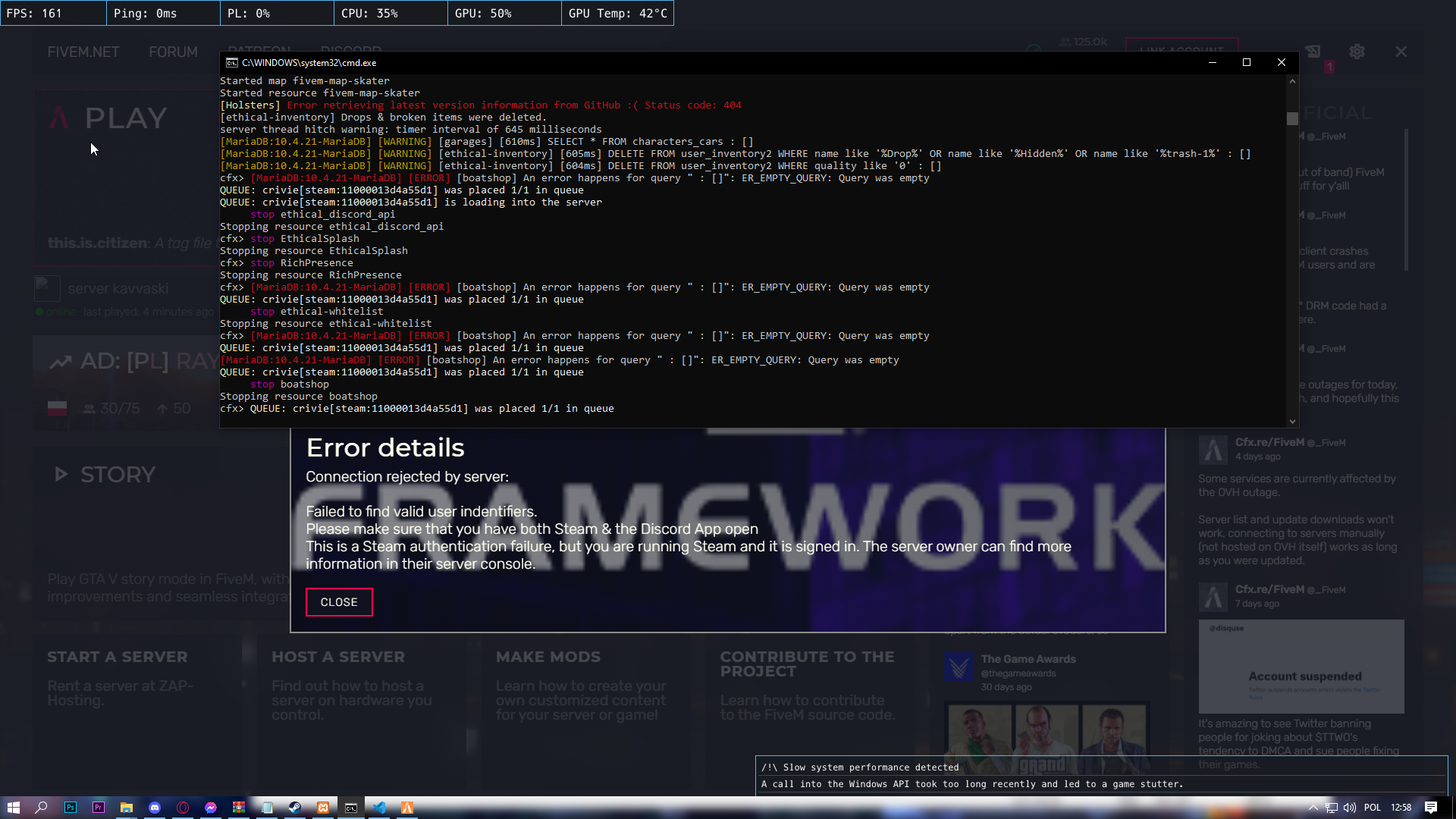
Task: Open network status tray icon
Action: 1332,808
